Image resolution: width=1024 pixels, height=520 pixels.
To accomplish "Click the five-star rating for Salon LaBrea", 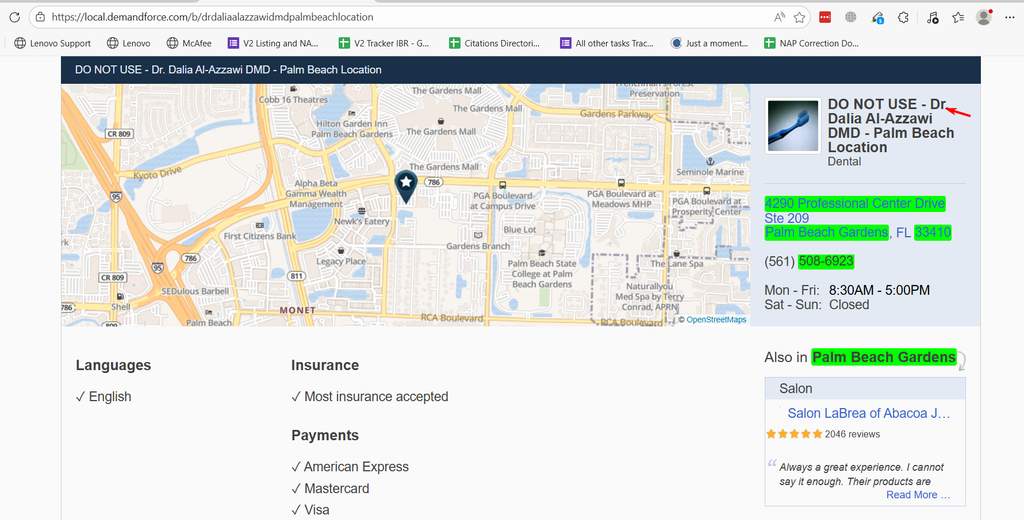I will click(794, 434).
